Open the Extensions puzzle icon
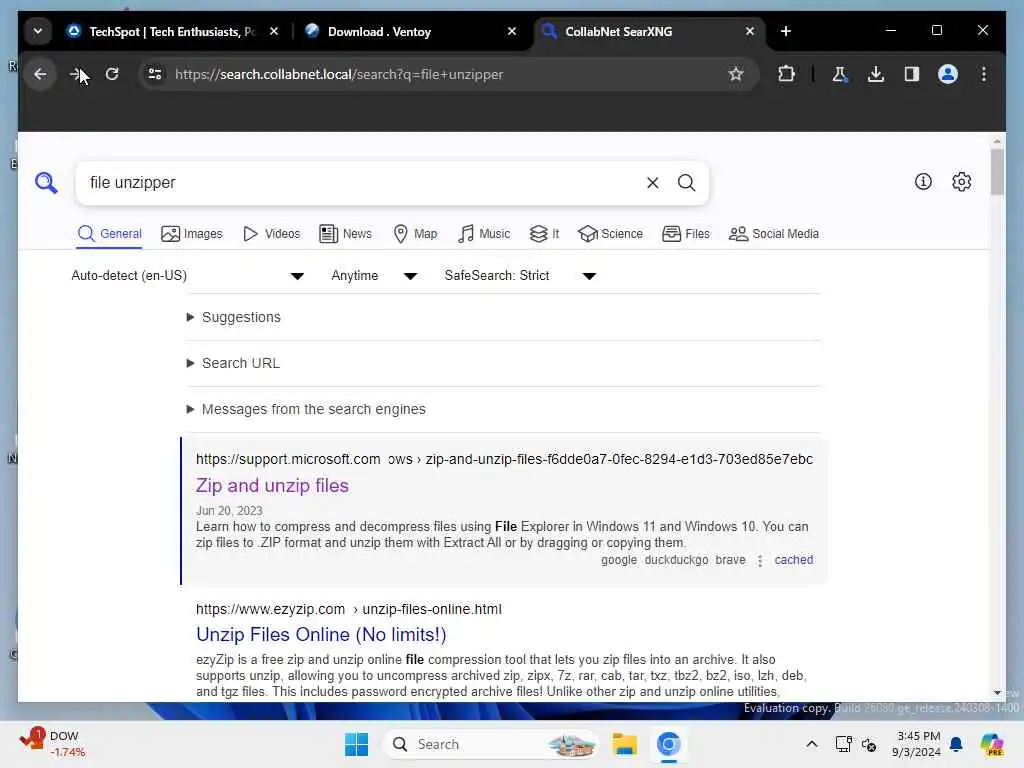The image size is (1024, 768). 786,74
